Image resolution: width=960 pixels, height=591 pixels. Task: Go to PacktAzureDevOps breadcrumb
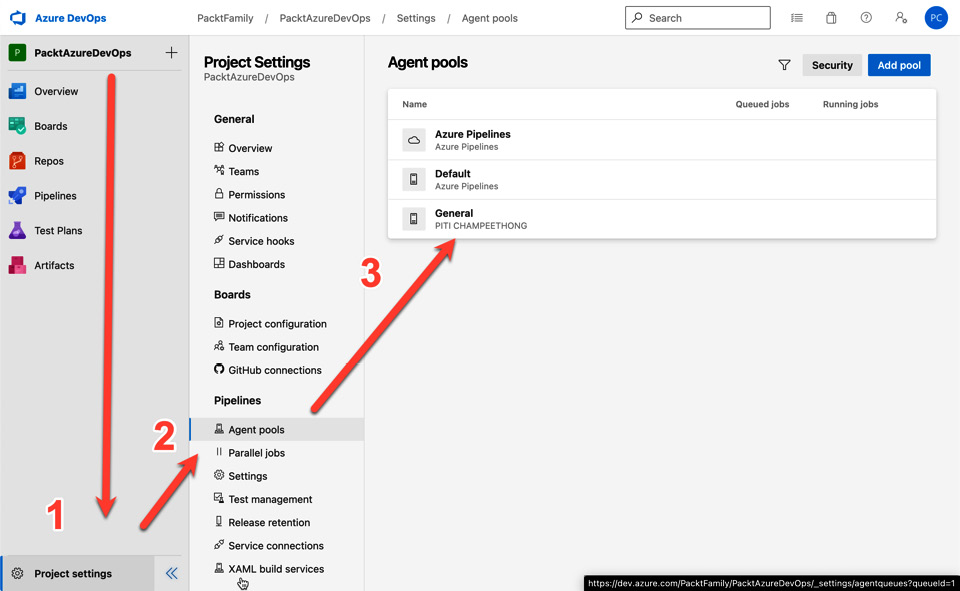click(325, 18)
